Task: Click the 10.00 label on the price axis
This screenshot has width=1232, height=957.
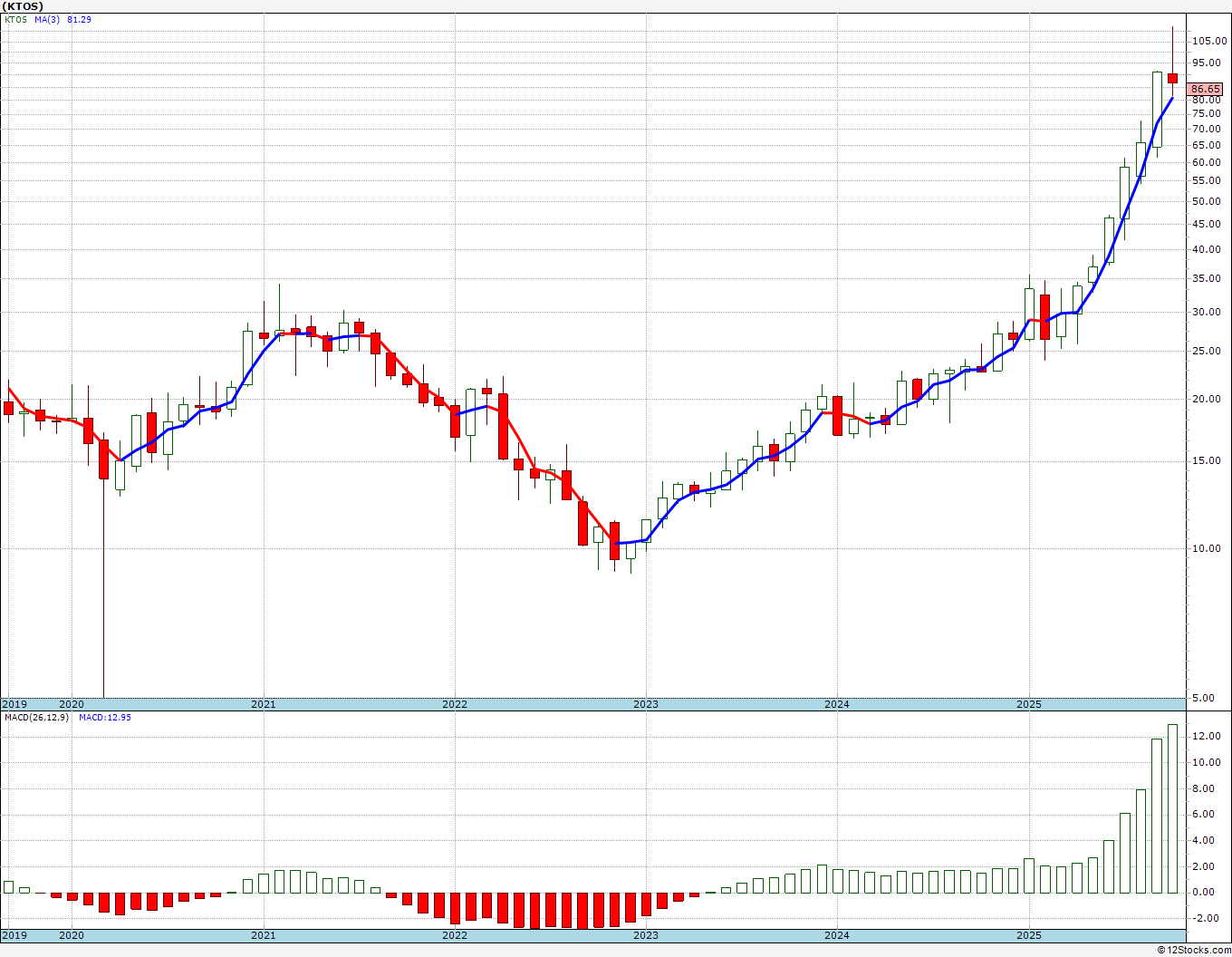Action: (x=1208, y=548)
